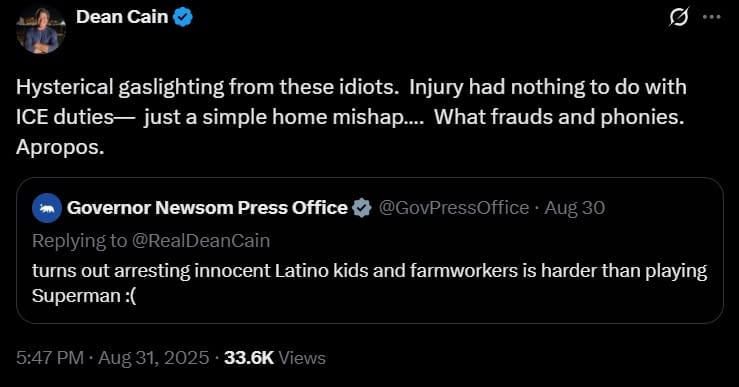This screenshot has width=739, height=387.
Task: Open the three-dot more options menu
Action: [711, 17]
